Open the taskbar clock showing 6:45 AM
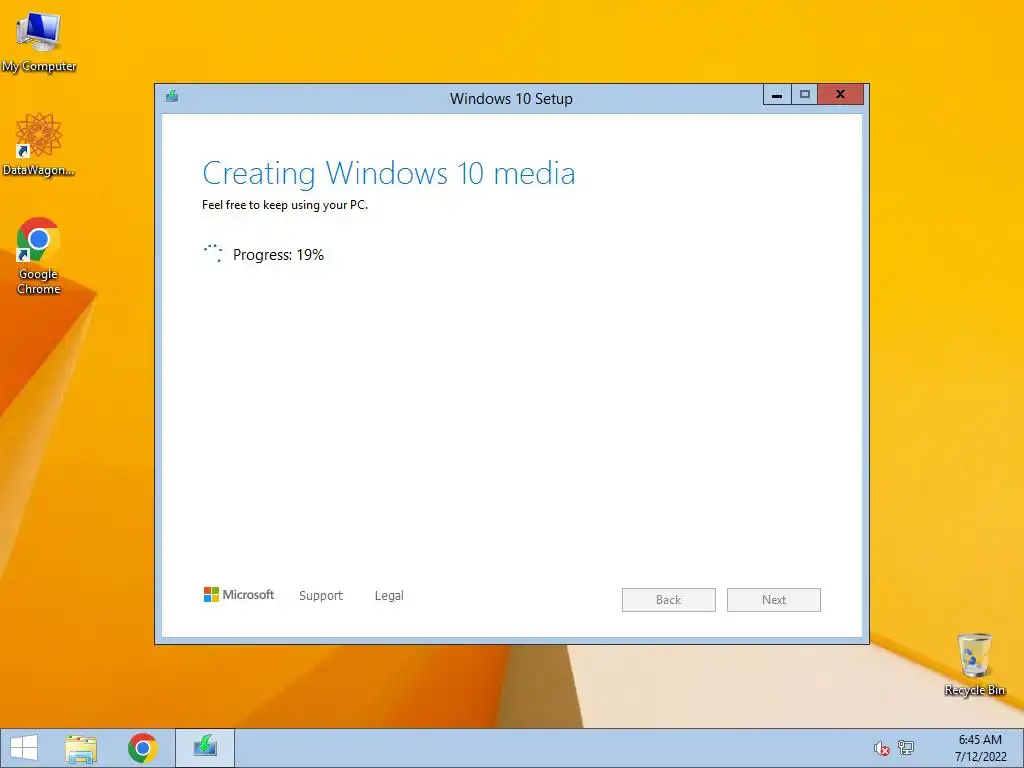Viewport: 1024px width, 768px height. (x=980, y=748)
